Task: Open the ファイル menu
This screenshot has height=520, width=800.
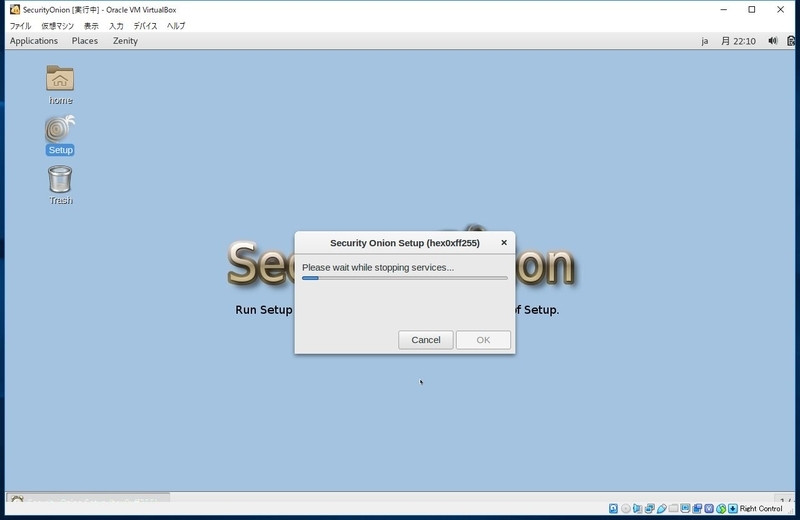Action: (x=20, y=26)
